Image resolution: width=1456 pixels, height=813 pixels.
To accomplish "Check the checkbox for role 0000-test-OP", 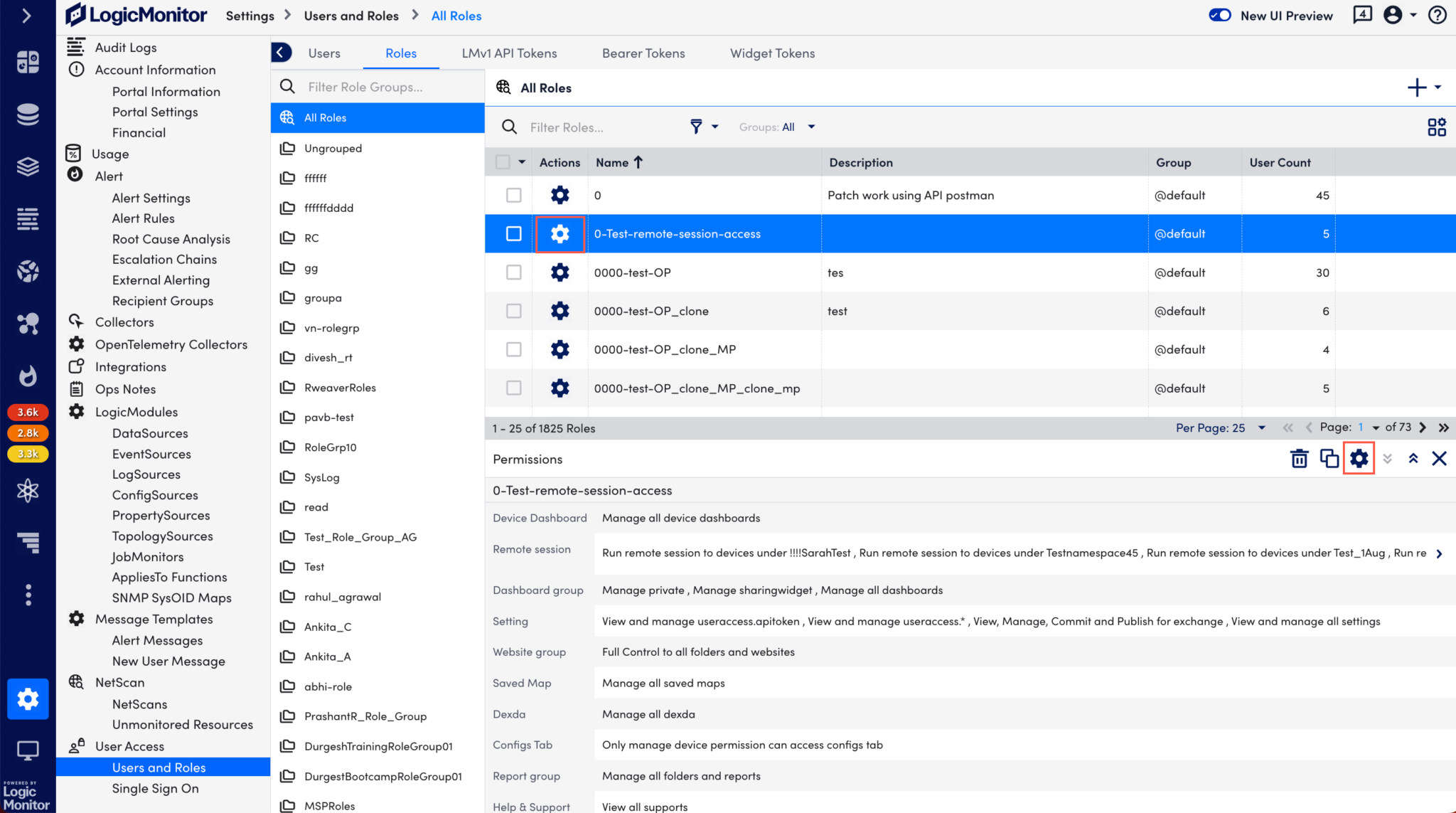I will click(514, 272).
